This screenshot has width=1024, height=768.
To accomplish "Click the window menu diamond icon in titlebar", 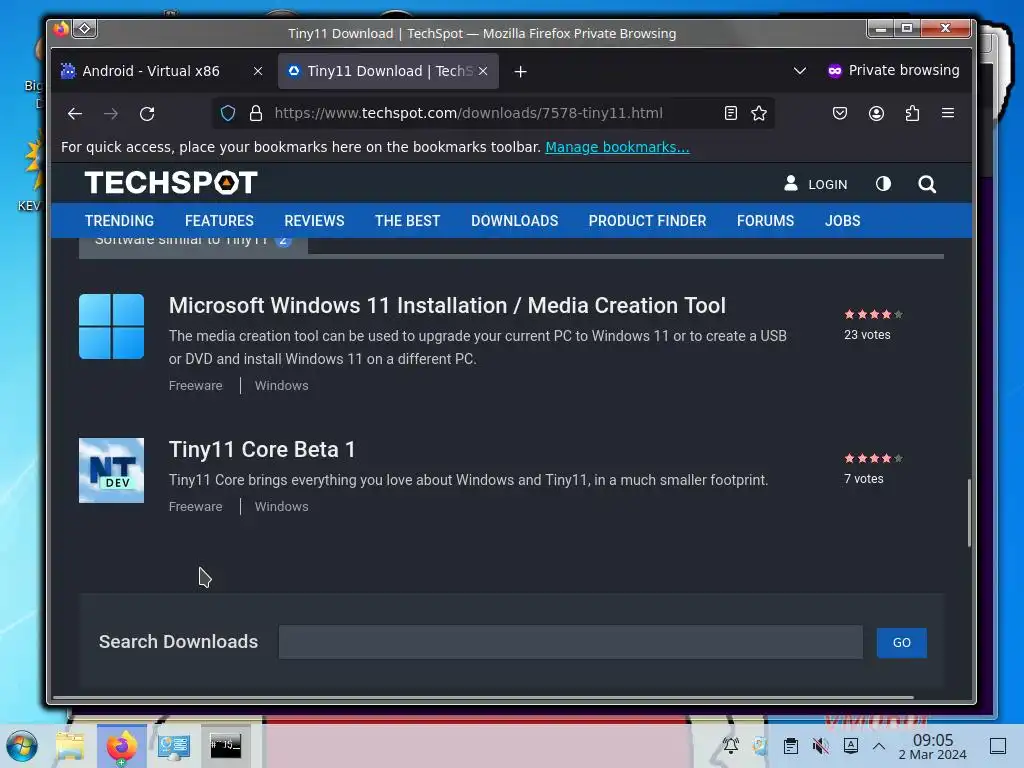I will pyautogui.click(x=85, y=28).
